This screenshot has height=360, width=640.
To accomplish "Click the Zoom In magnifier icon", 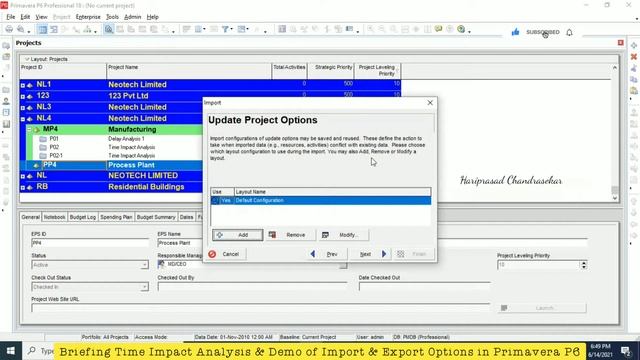I will click(370, 29).
